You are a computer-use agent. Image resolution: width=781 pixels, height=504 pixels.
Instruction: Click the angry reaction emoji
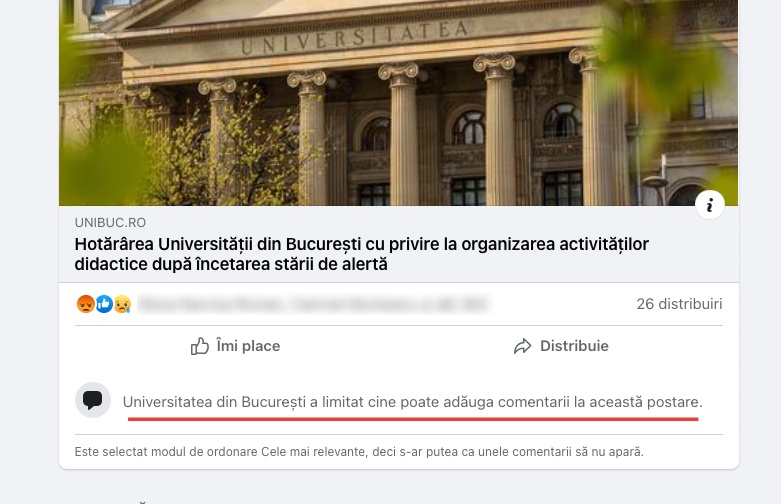[86, 304]
